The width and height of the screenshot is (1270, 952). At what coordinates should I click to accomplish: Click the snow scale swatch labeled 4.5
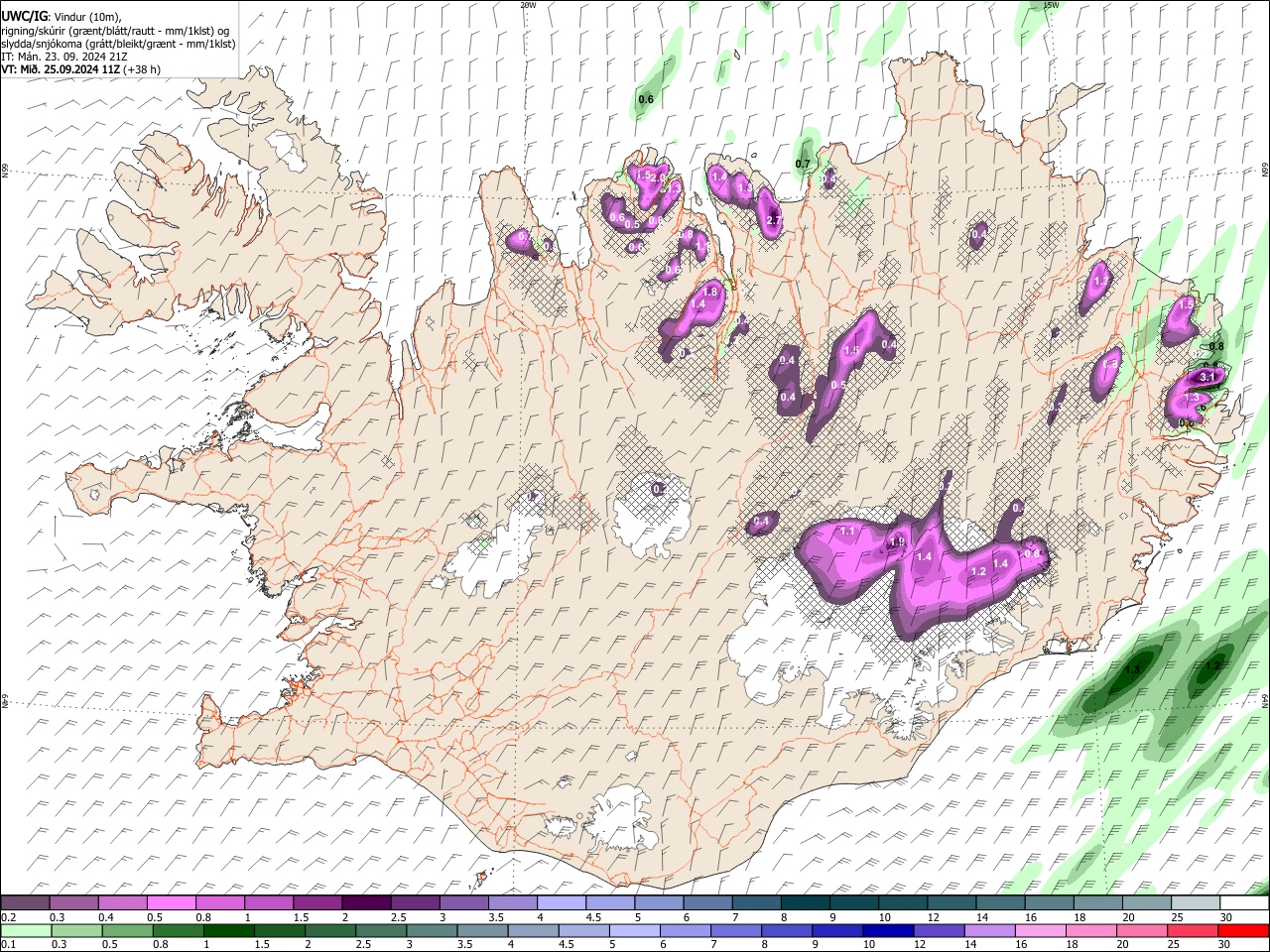click(x=609, y=903)
